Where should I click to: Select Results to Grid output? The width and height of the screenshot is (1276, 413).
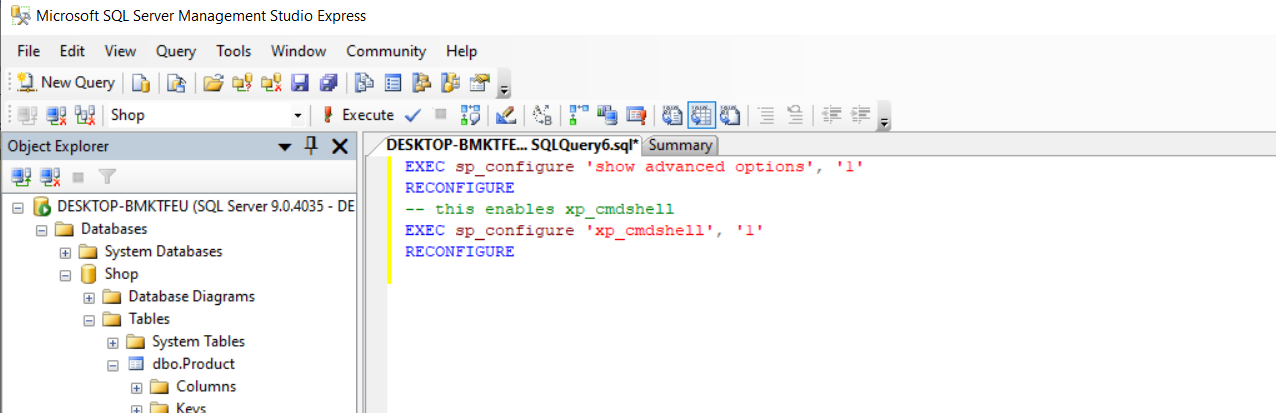[x=701, y=115]
